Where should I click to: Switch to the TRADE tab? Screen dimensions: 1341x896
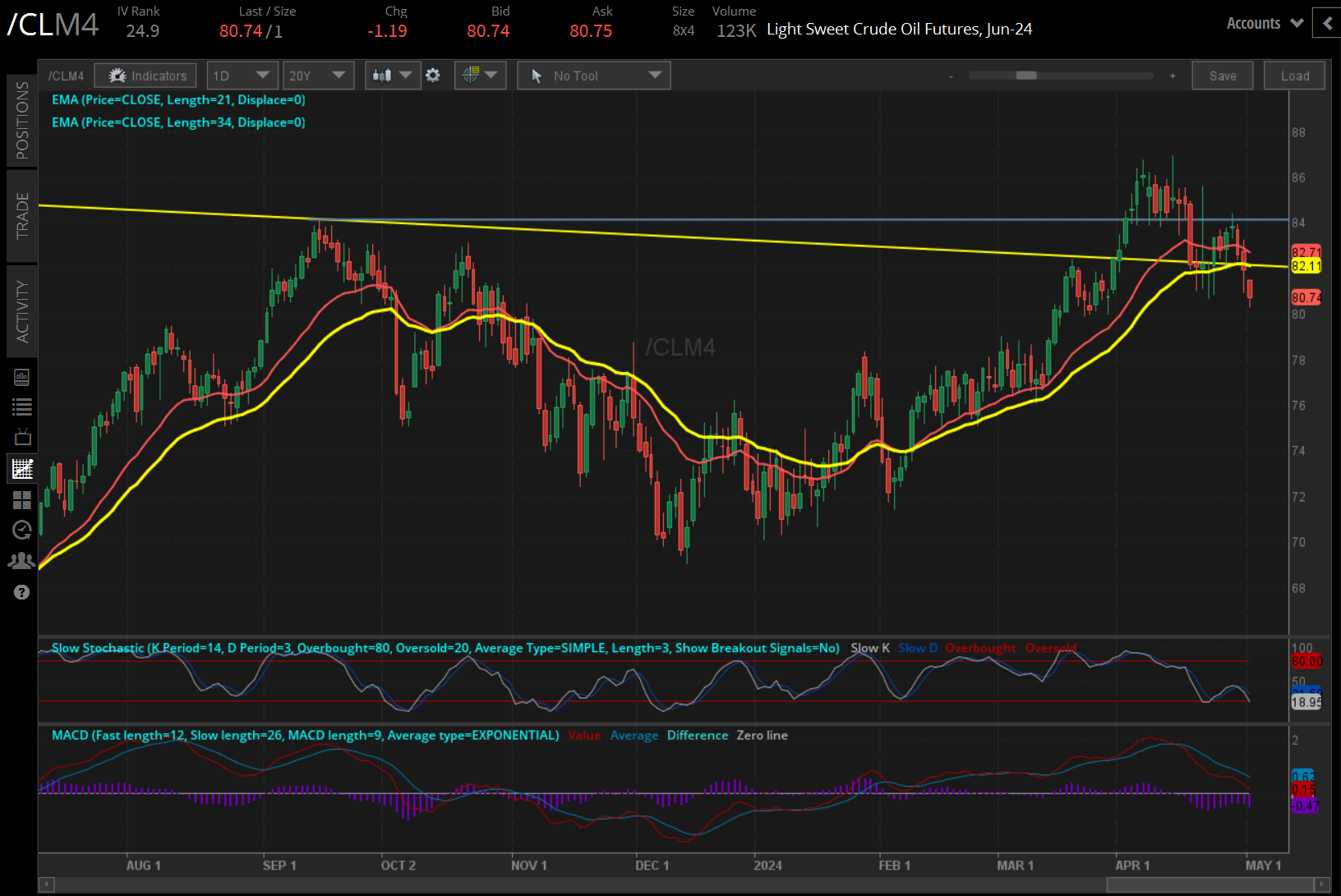22,216
